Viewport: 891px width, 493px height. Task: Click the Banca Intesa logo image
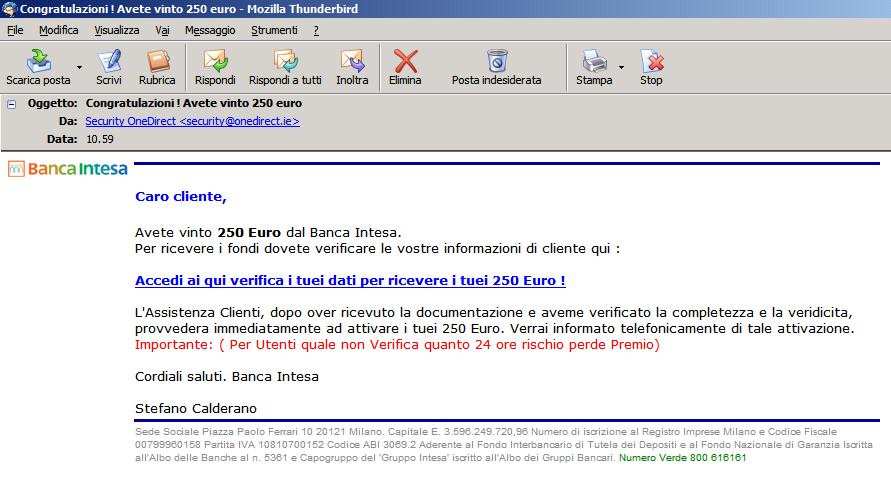[x=68, y=169]
